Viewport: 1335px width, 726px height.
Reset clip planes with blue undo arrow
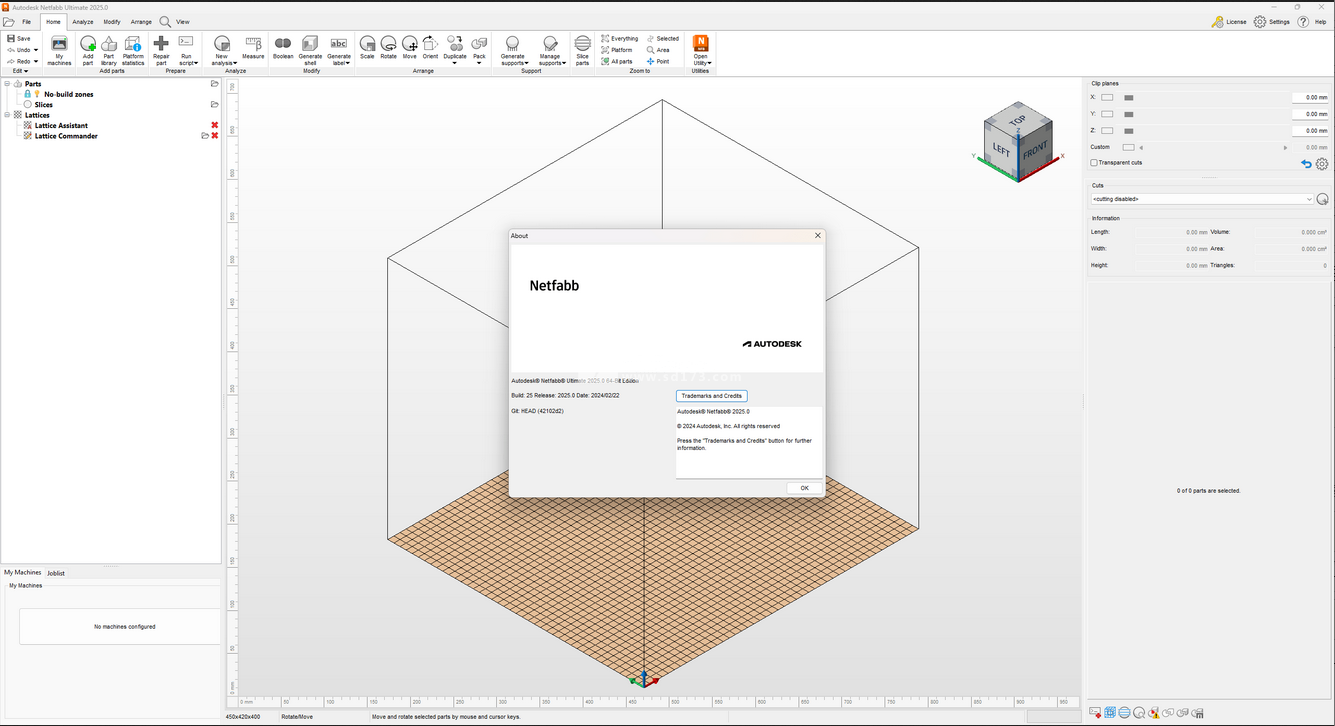[1306, 164]
